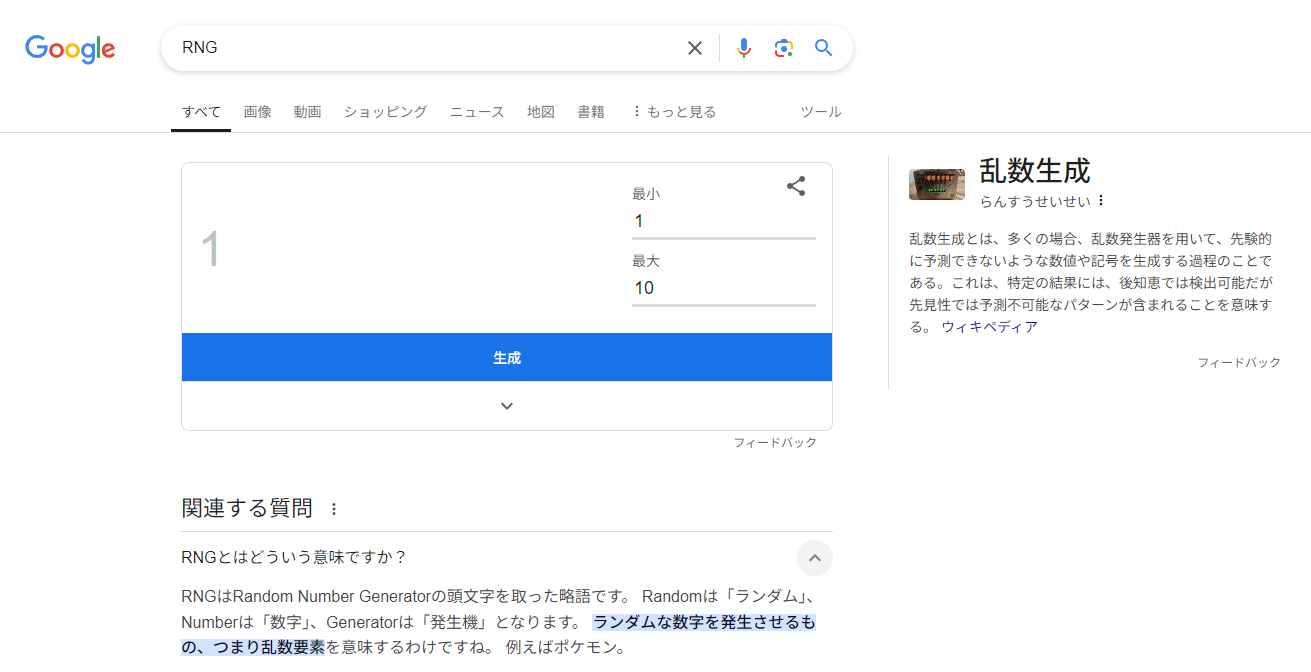Expand the もっと見る menu

[674, 112]
